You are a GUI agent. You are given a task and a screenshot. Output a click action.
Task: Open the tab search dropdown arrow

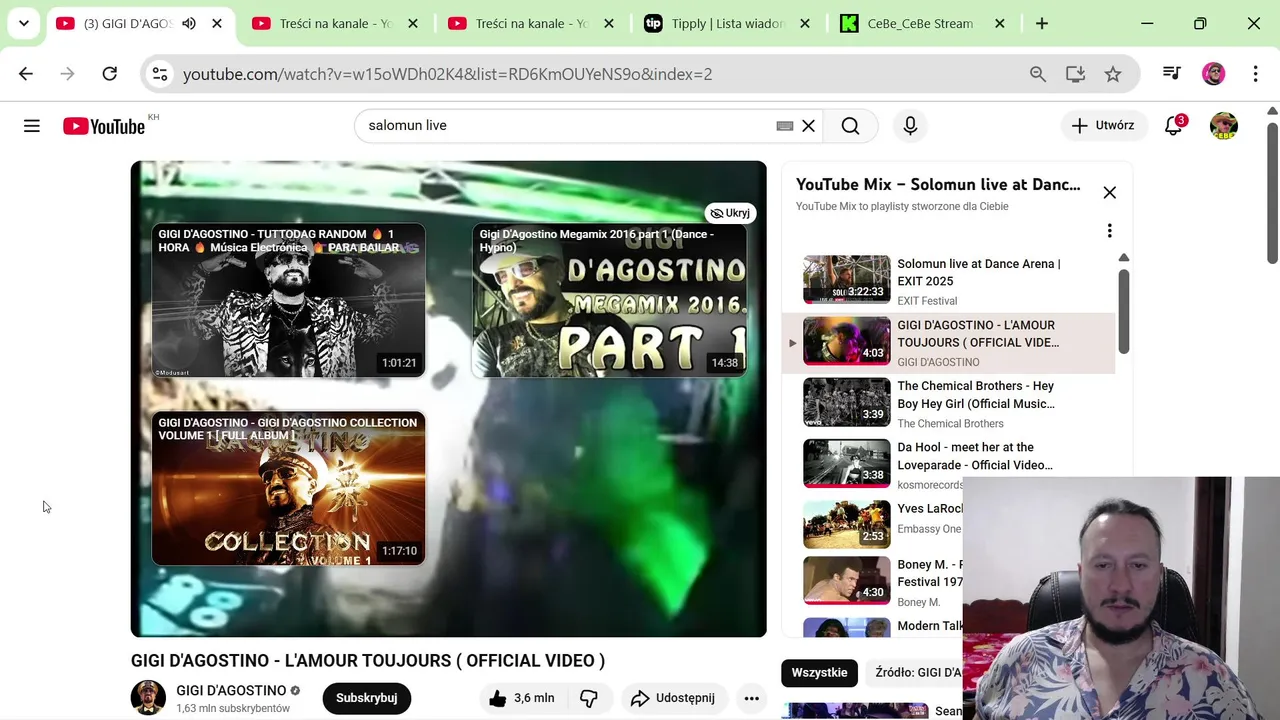click(x=23, y=23)
